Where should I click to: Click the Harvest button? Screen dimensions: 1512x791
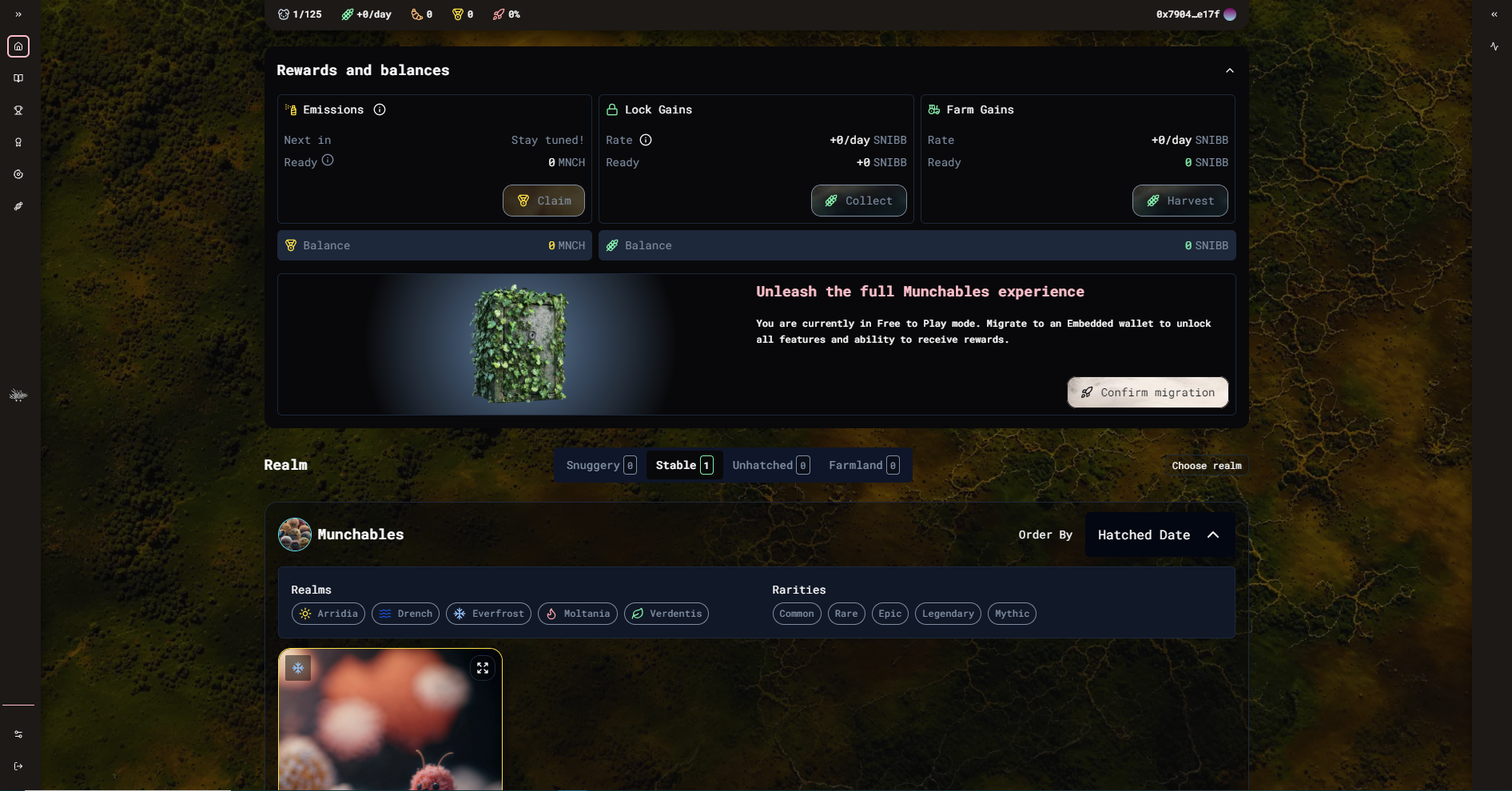[1180, 201]
